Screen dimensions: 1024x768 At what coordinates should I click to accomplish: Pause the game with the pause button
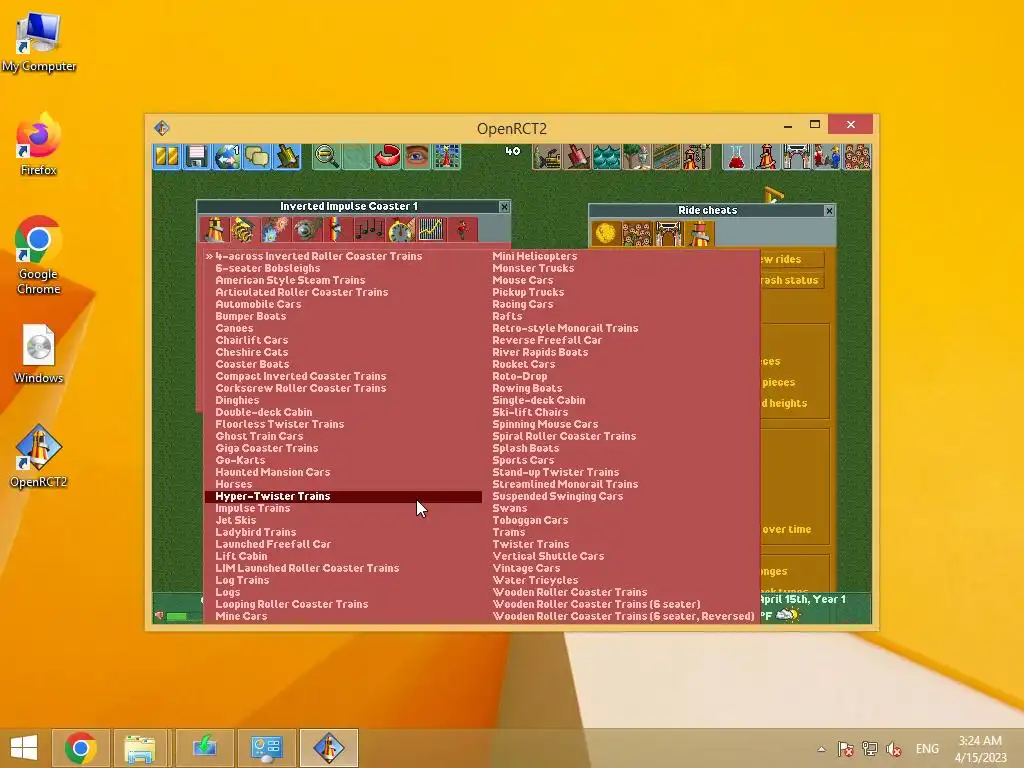167,157
